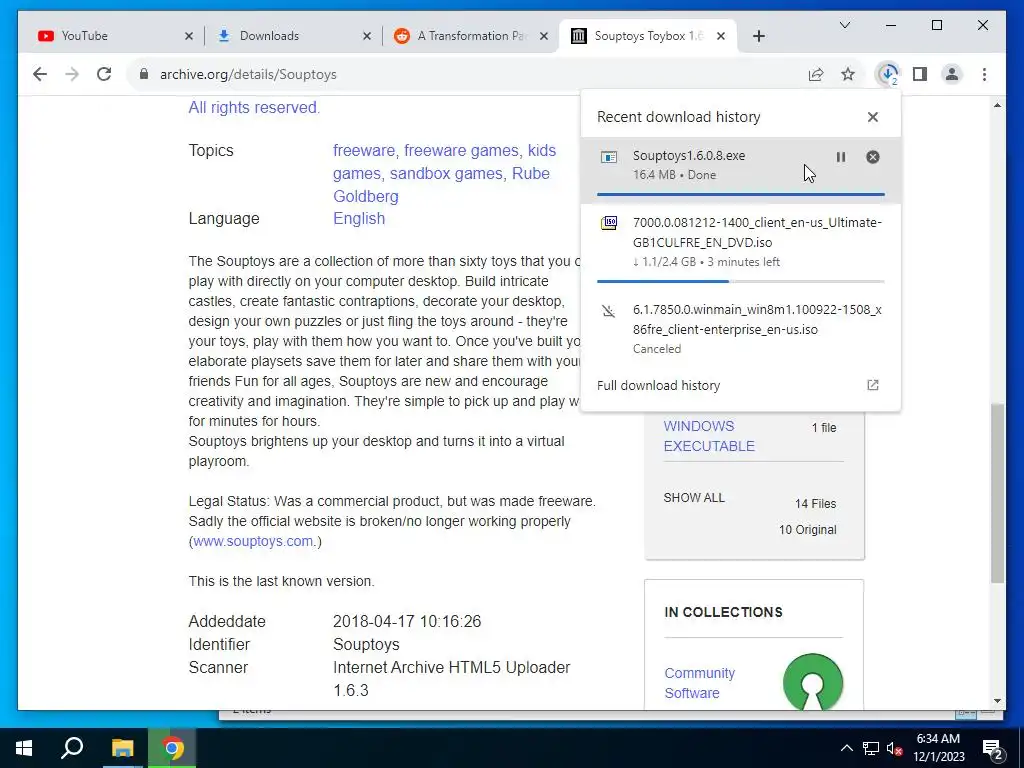
Task: Open the Windows Start menu
Action: 24,748
